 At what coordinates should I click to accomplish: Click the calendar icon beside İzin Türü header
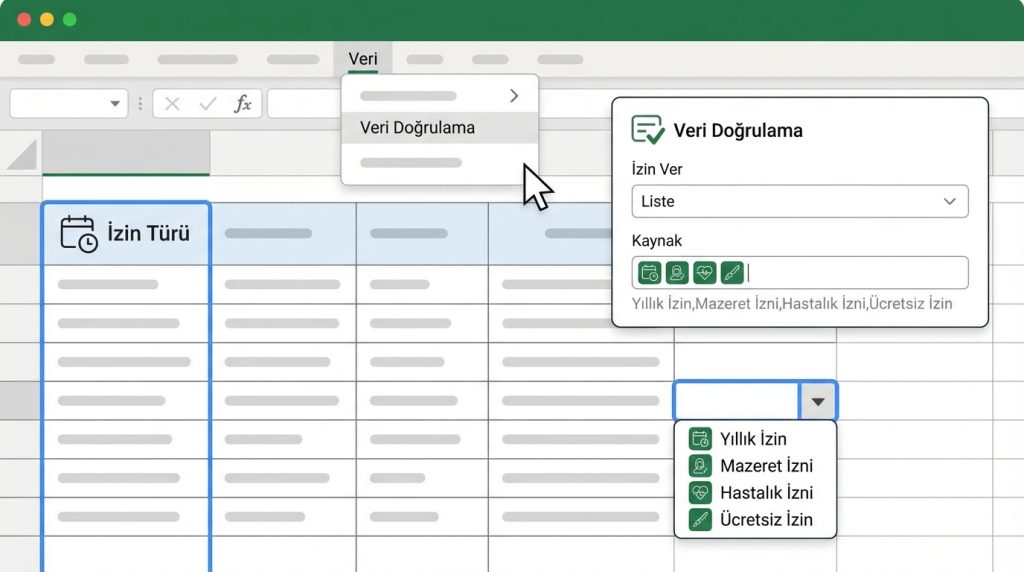[x=79, y=234]
